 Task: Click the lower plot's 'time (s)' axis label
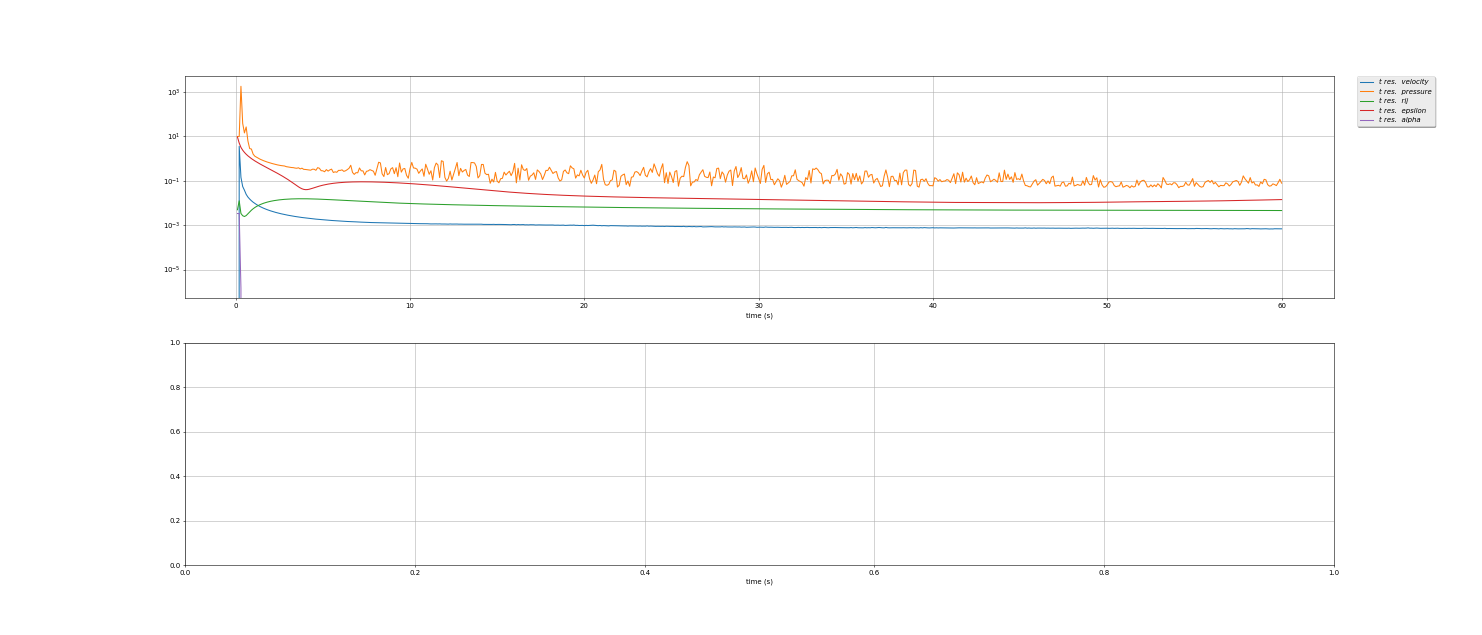759,582
